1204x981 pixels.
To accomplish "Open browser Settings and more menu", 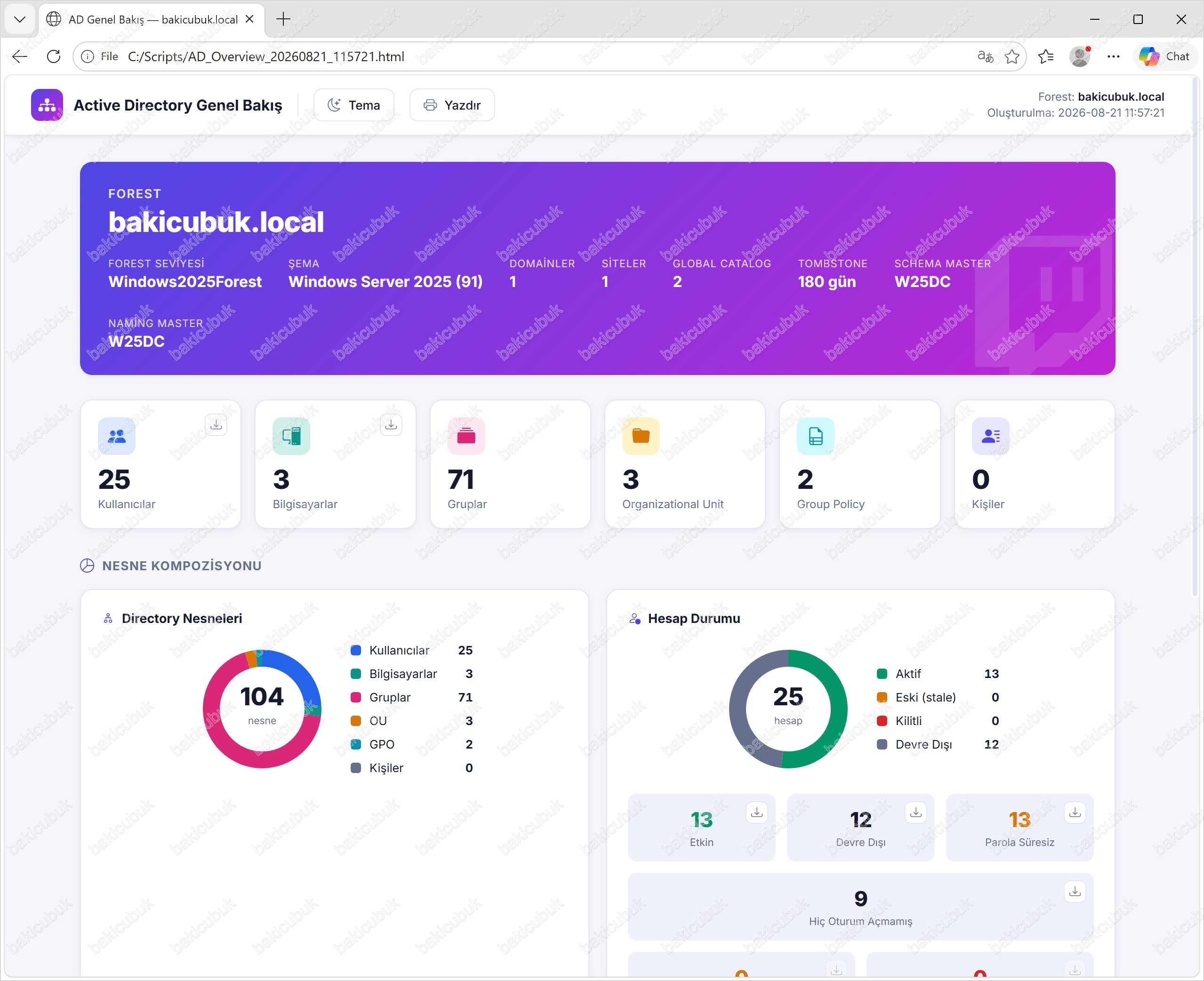I will pos(1113,56).
